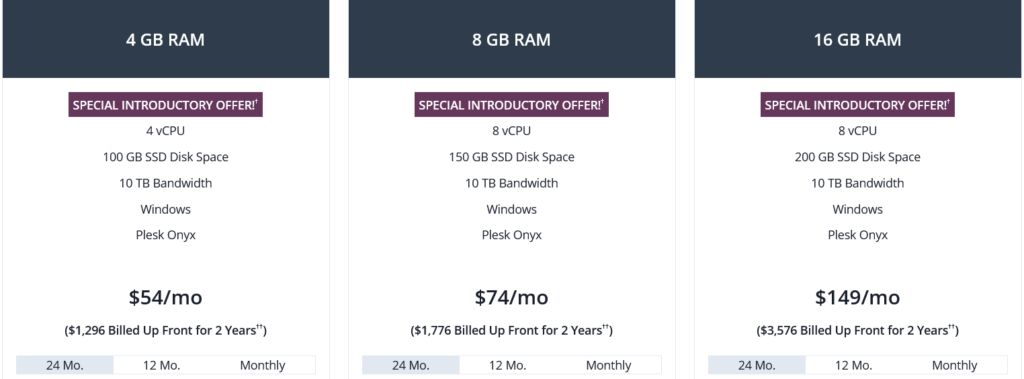
Task: Choose Monthly billing for 8 GB RAM plan
Action: click(609, 365)
